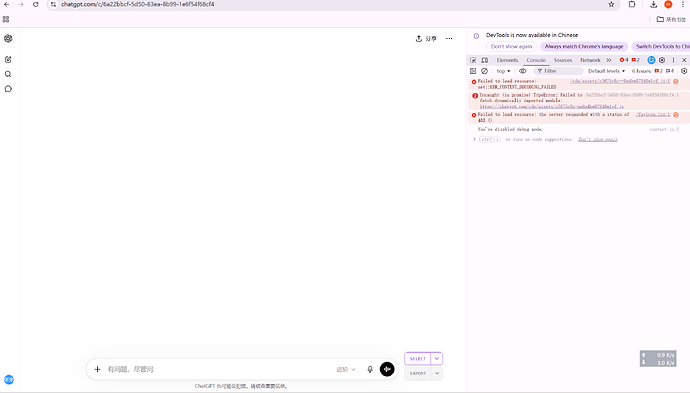Open DevTools settings gear

pyautogui.click(x=662, y=60)
